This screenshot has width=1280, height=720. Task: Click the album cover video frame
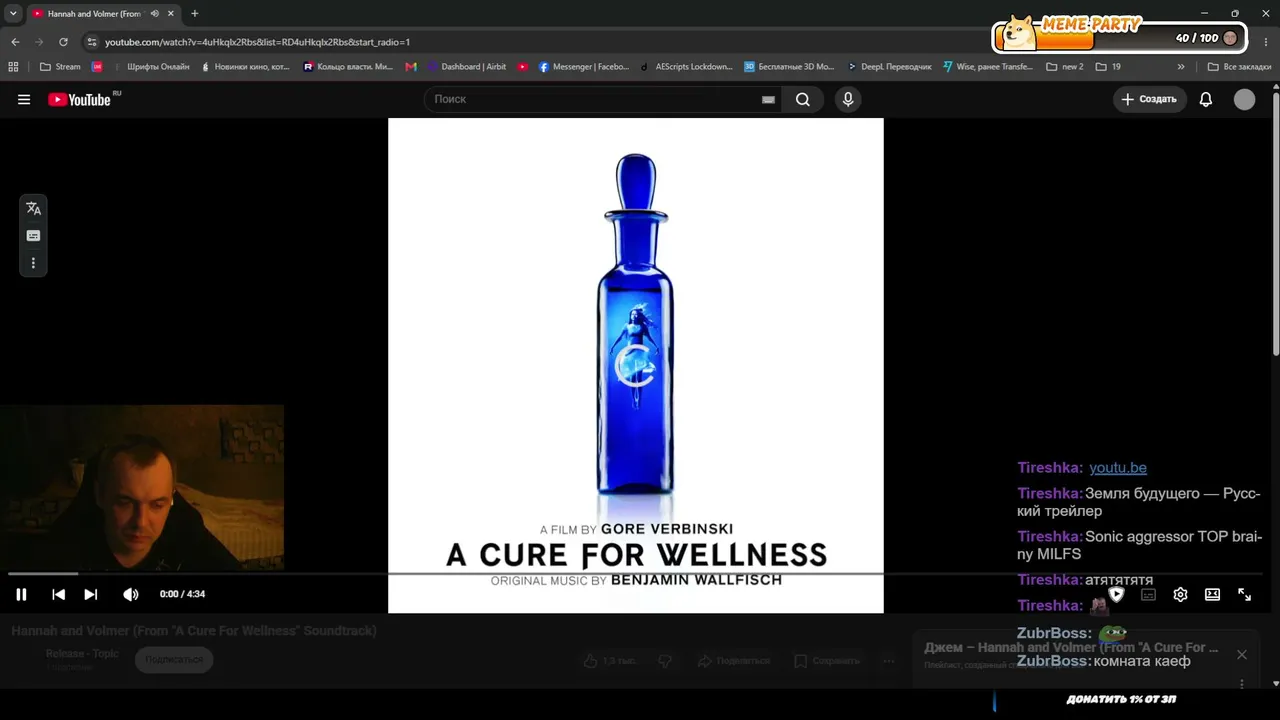tap(636, 366)
